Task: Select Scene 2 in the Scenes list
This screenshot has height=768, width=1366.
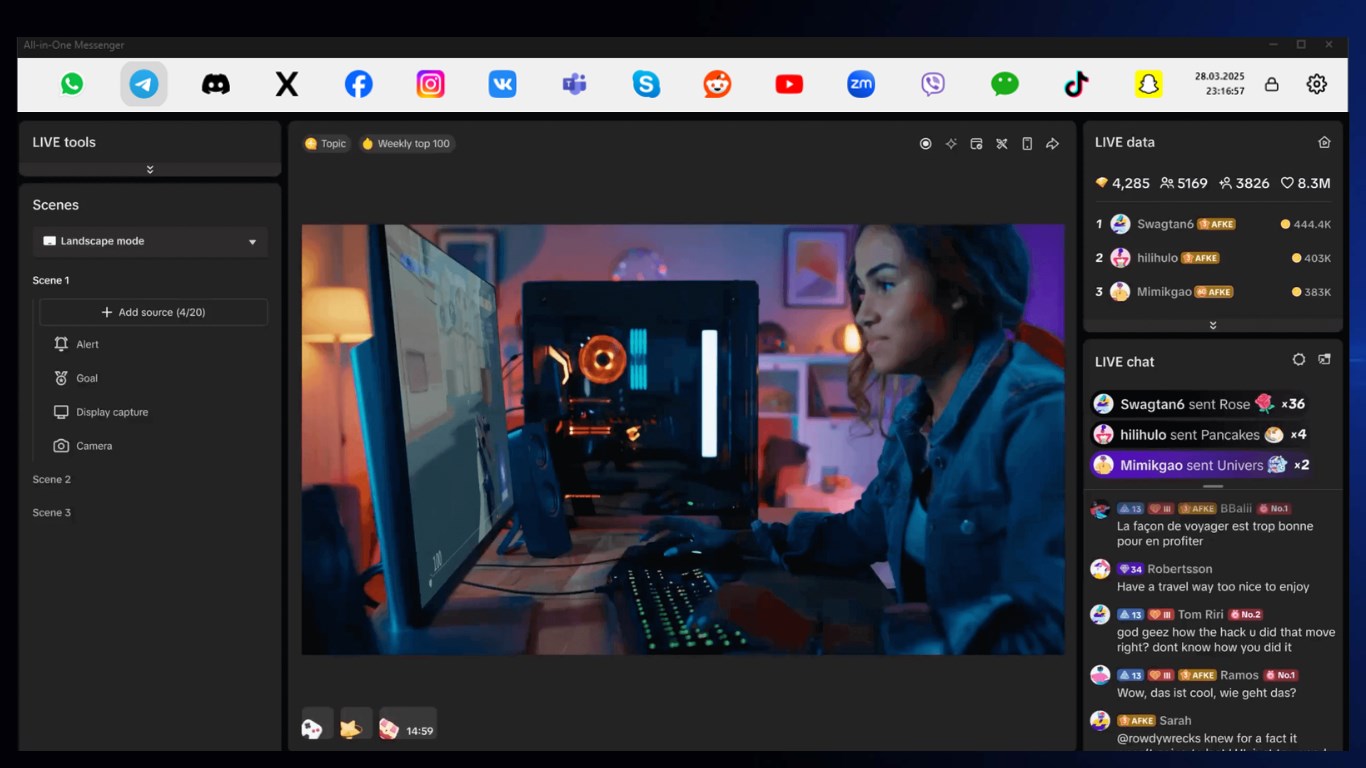Action: [51, 479]
